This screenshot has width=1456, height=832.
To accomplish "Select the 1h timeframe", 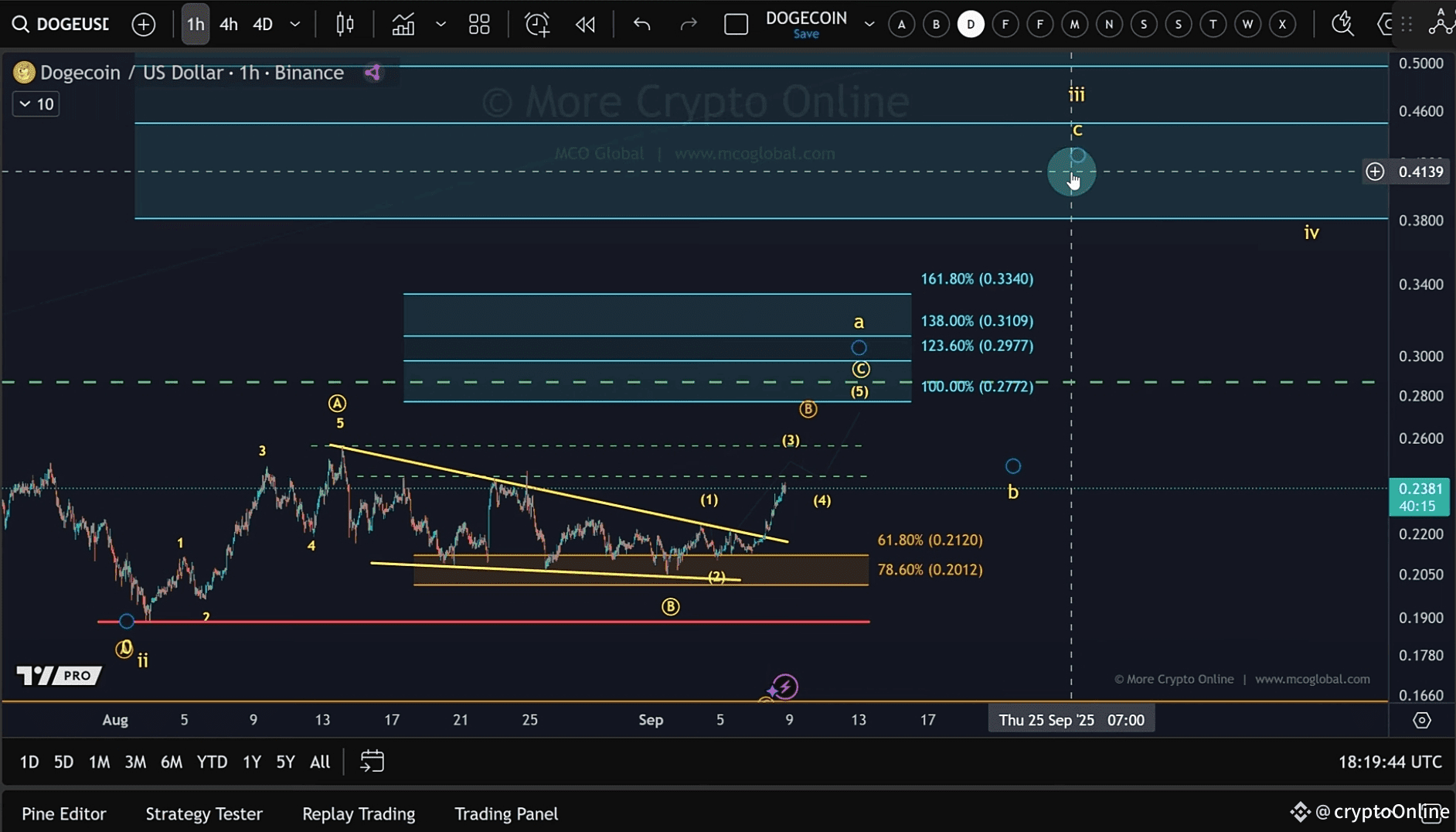I will pyautogui.click(x=196, y=24).
